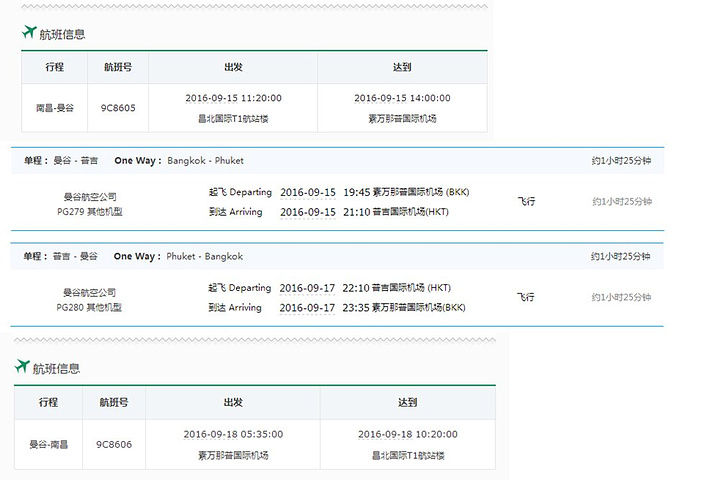
Task: Click the 航班号 column header in top table
Action: point(118,67)
